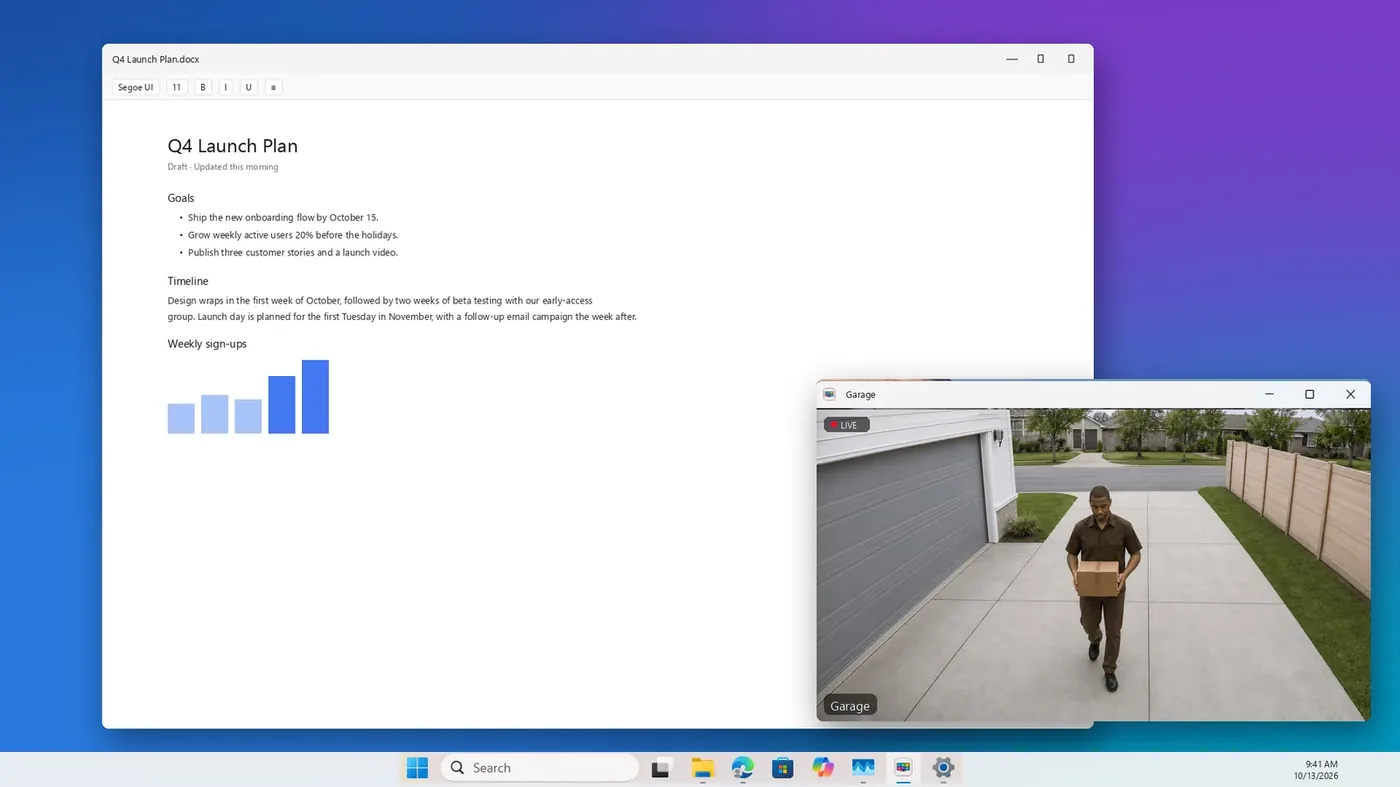This screenshot has width=1400, height=787.
Task: Open Task View from the taskbar
Action: 660,768
